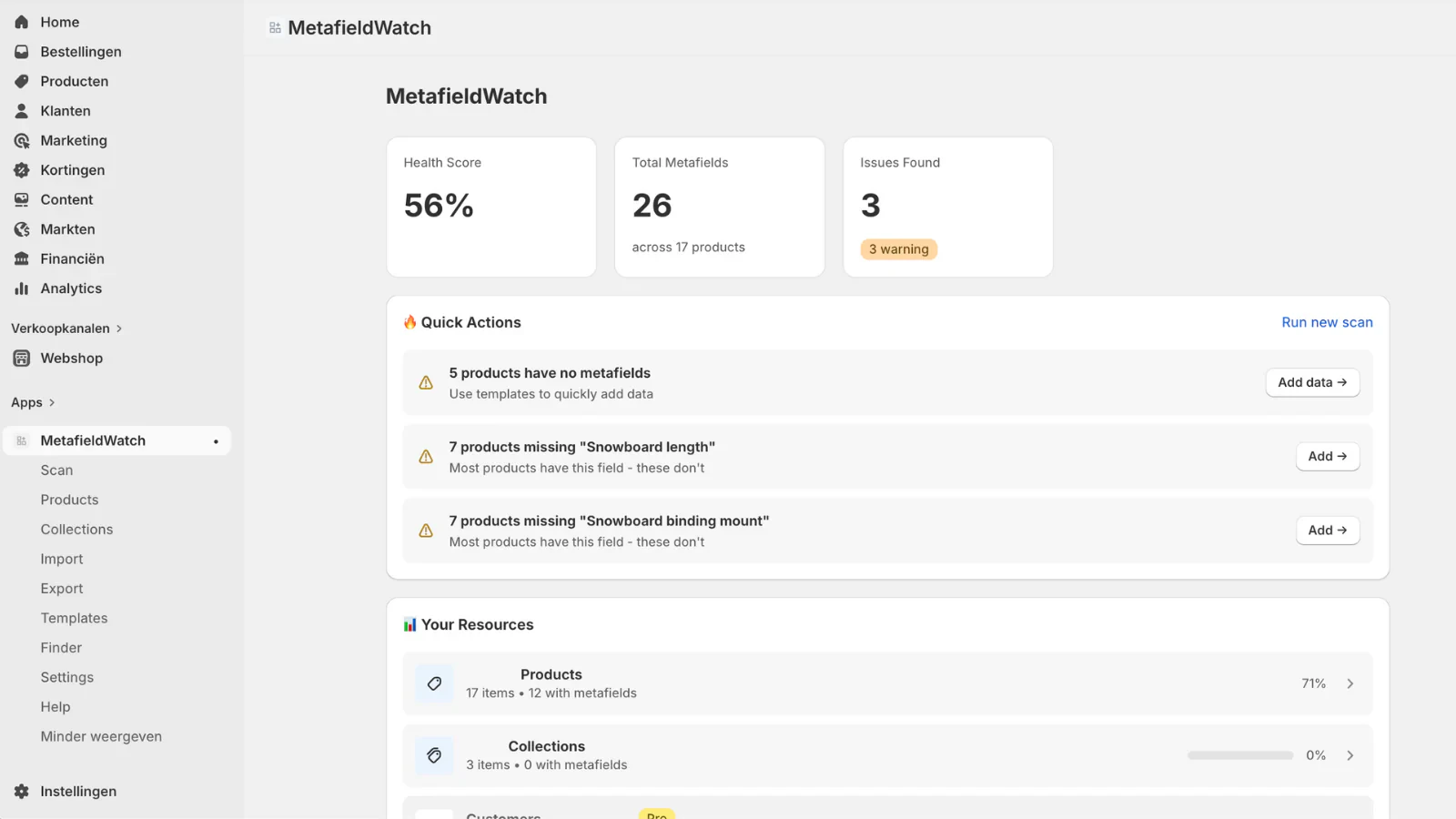Click the warning icon beside the 'Snowboard length' row

click(426, 457)
